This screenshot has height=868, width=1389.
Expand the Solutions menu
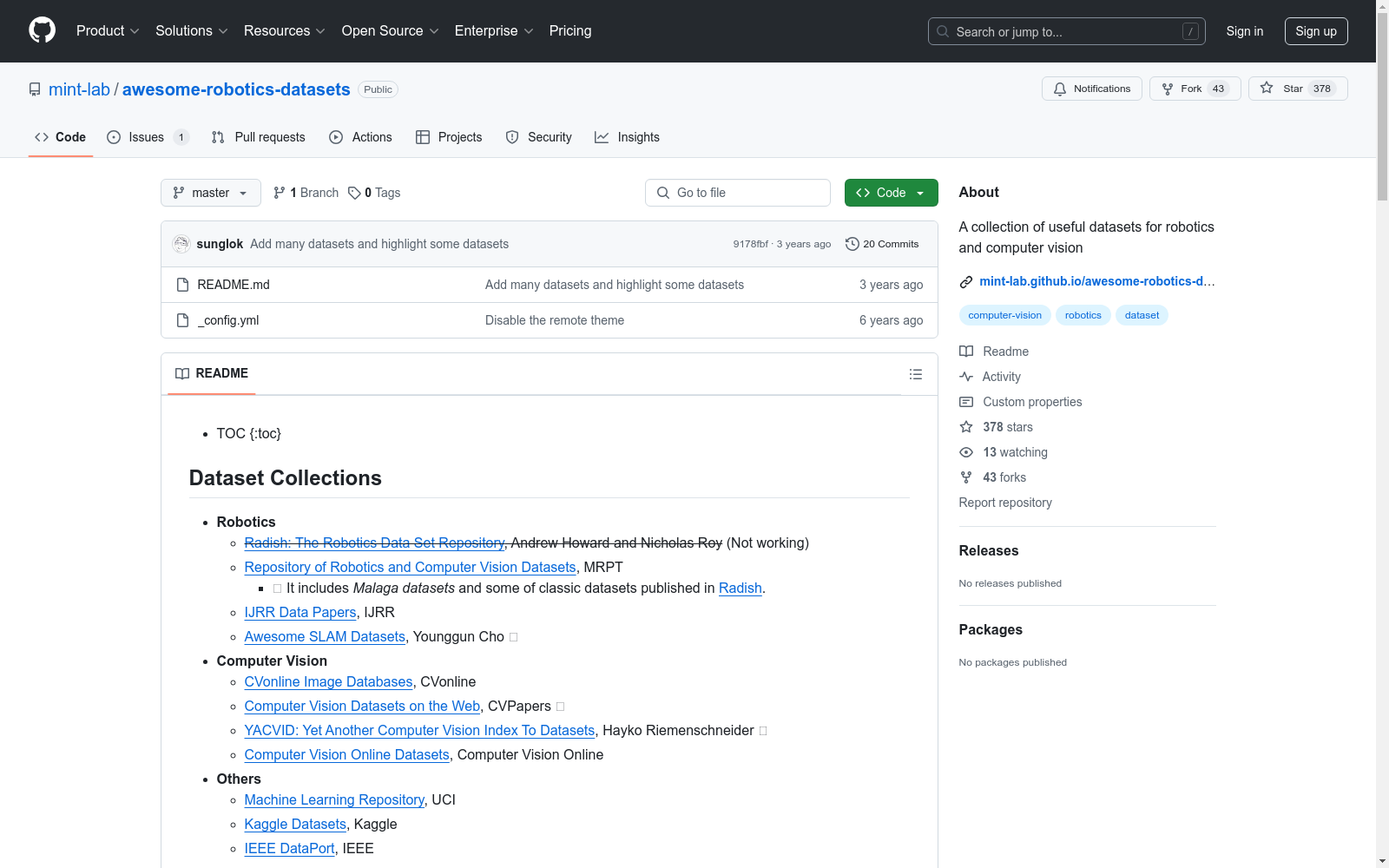(192, 30)
